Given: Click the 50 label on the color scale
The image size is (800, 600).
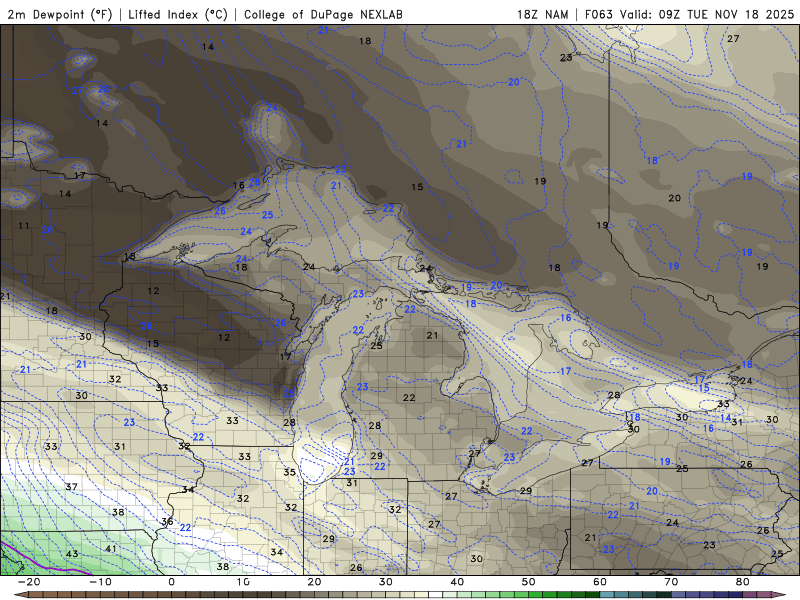Looking at the screenshot, I should (529, 582).
